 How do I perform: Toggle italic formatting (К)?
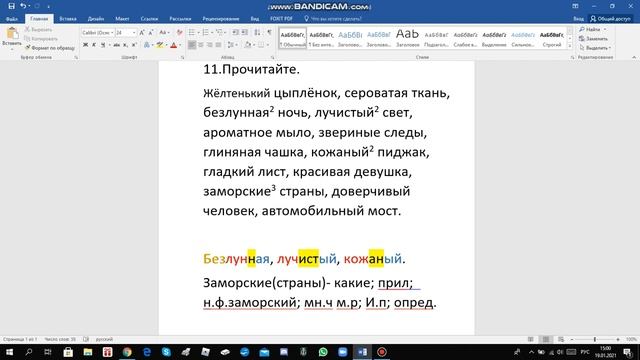pyautogui.click(x=94, y=45)
